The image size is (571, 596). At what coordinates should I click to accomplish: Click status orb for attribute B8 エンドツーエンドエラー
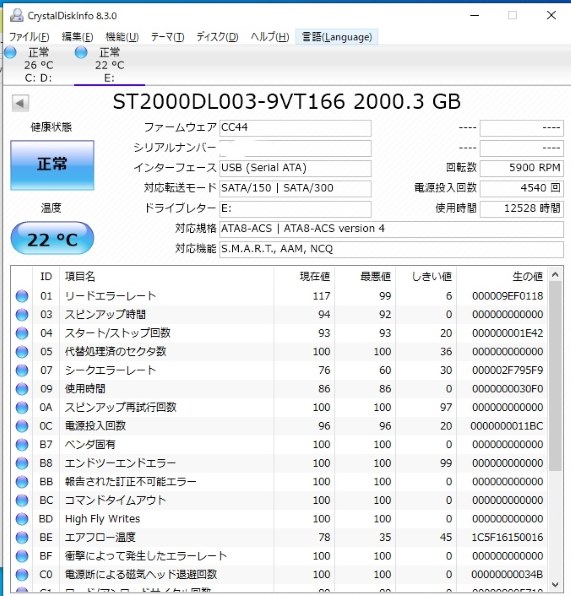click(22, 463)
